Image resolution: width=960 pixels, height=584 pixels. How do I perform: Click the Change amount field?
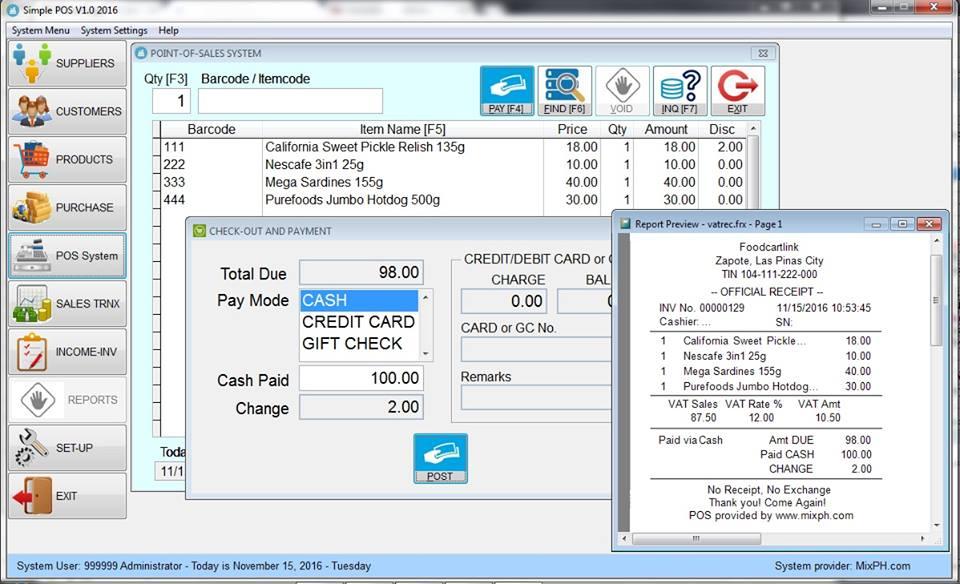pyautogui.click(x=361, y=407)
